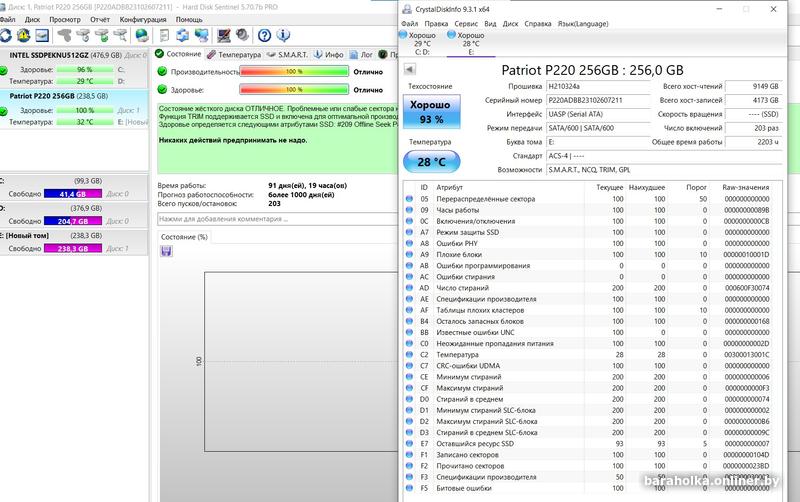
Task: Click the disk overview panel toolbar icon
Action: point(42,35)
